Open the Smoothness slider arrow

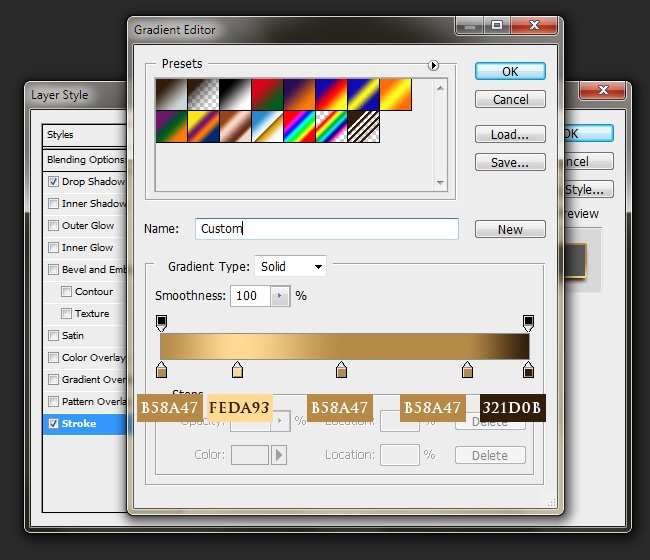280,296
